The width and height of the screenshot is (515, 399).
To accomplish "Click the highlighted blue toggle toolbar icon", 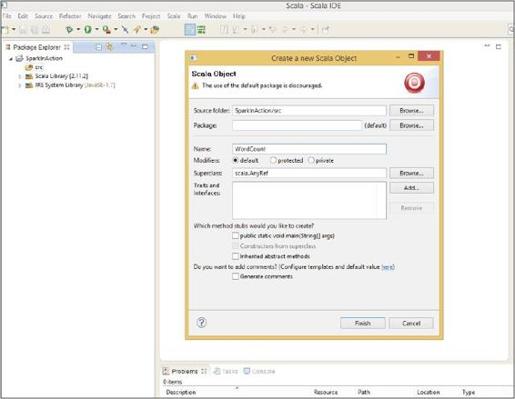I will 190,30.
